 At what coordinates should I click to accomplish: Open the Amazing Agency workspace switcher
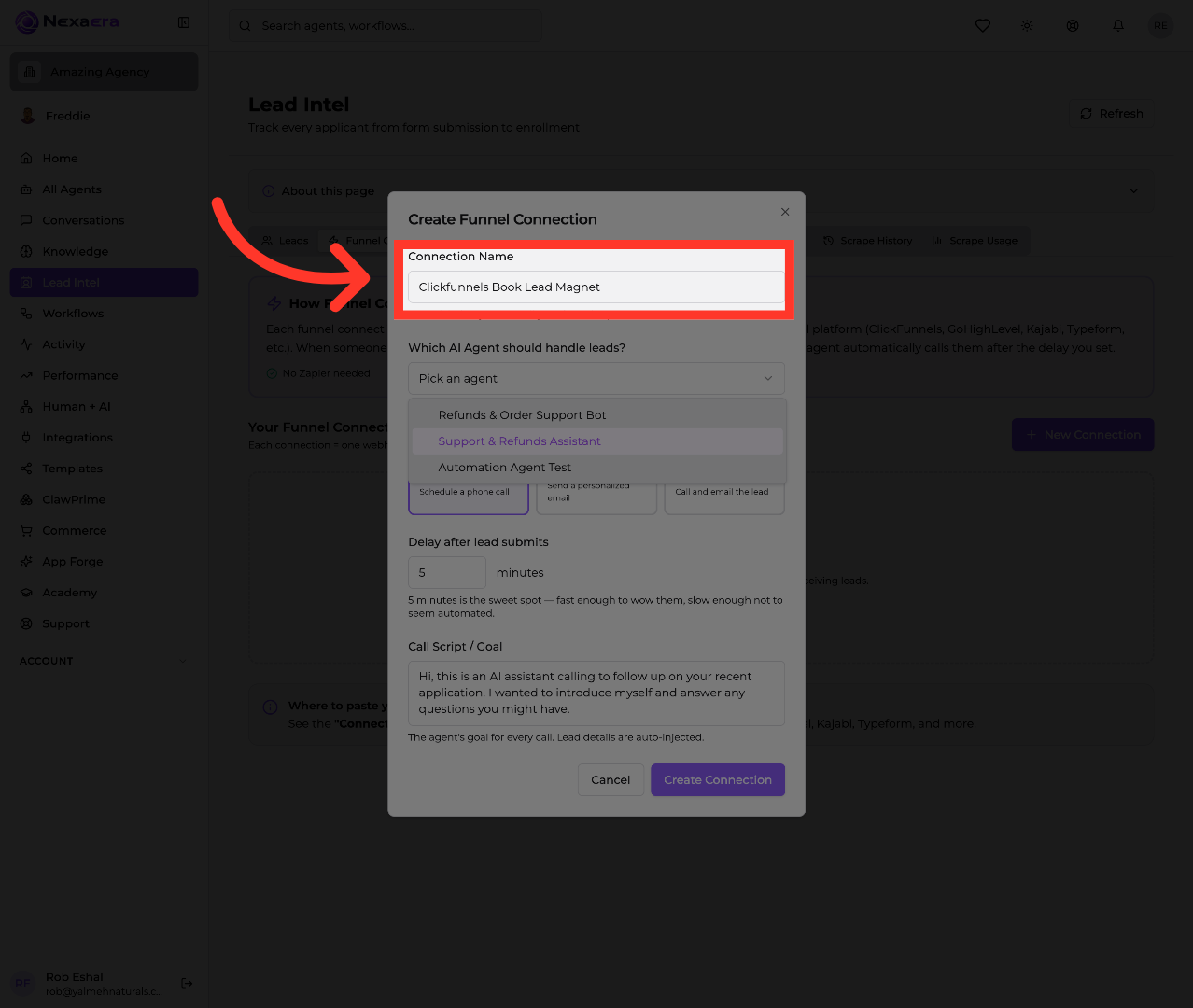pyautogui.click(x=104, y=72)
